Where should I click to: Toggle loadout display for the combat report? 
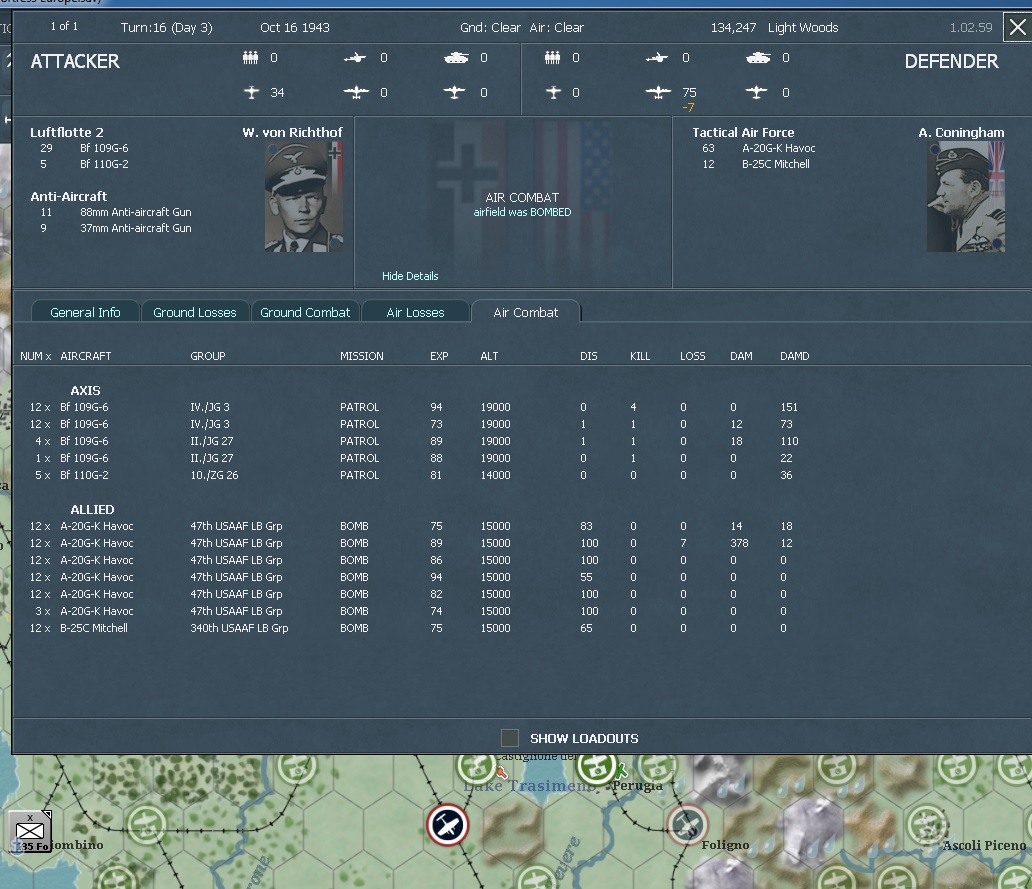510,737
